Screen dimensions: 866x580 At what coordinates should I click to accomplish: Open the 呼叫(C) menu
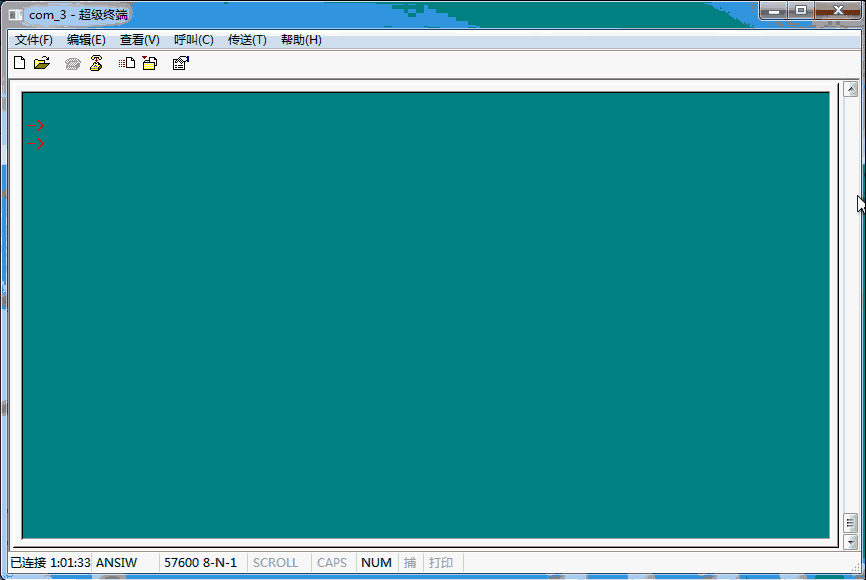point(194,40)
